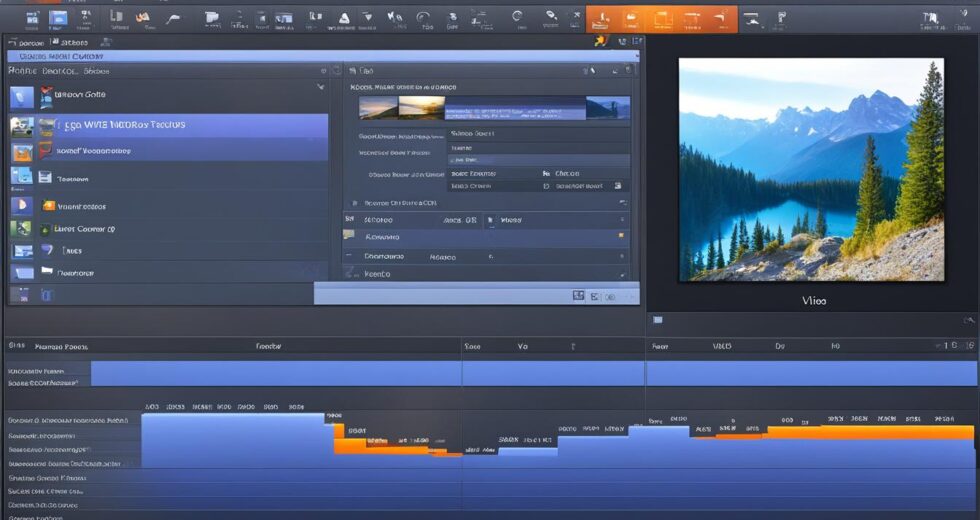The height and width of the screenshot is (520, 980).
Task: Click the orange marker on the highlighted table row
Action: (621, 236)
